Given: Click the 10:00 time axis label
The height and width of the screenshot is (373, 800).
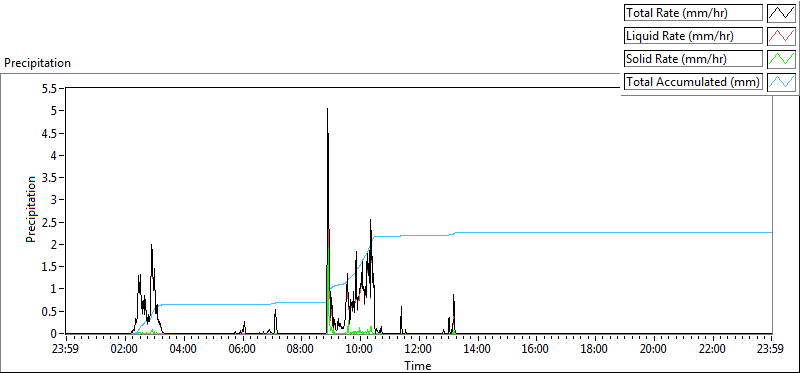Looking at the screenshot, I should [x=360, y=350].
